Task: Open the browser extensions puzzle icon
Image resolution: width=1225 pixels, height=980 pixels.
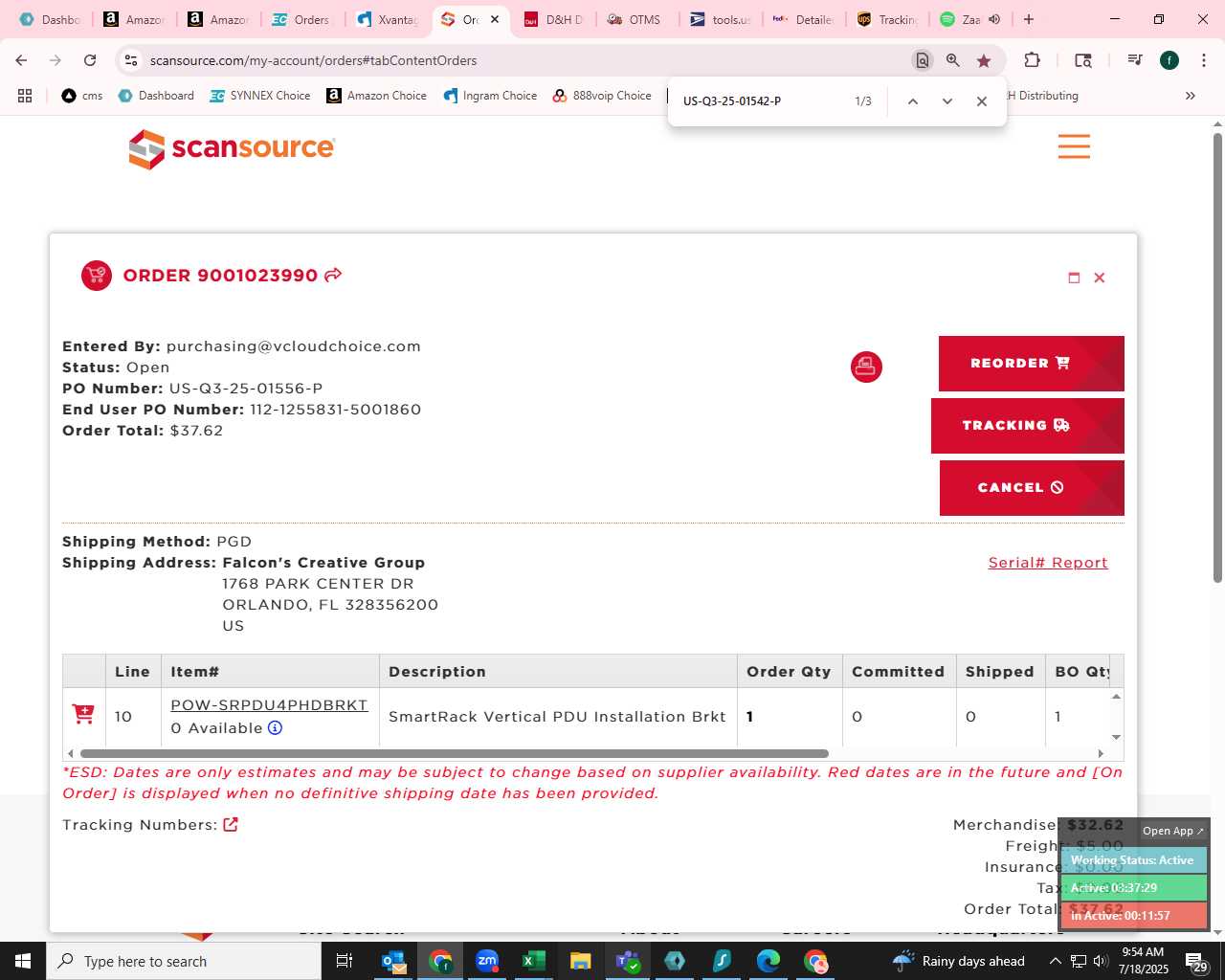Action: (x=1032, y=60)
